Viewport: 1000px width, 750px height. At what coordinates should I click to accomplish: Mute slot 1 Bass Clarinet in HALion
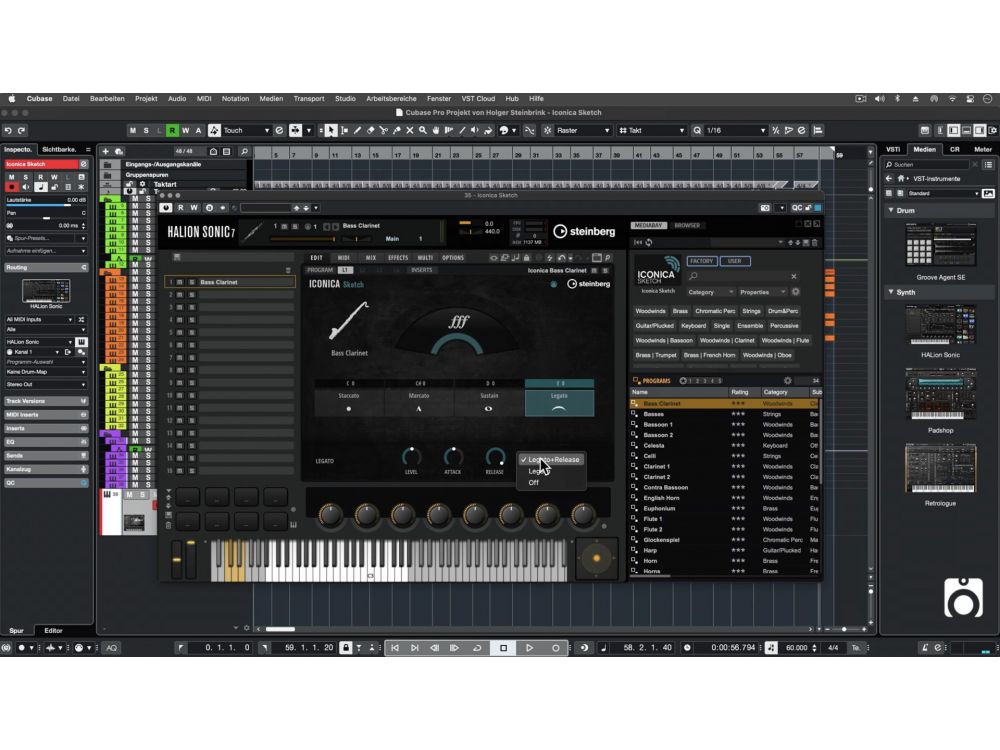[x=180, y=282]
